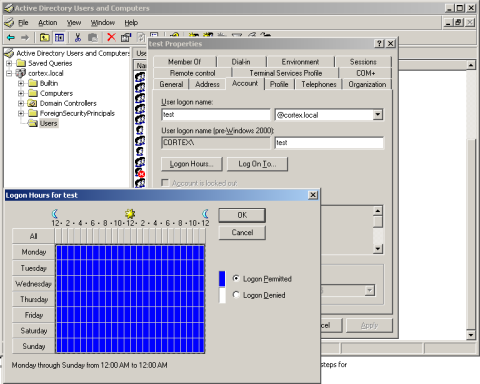Expand the Saved Queries node
This screenshot has width=480, height=384.
(9, 63)
